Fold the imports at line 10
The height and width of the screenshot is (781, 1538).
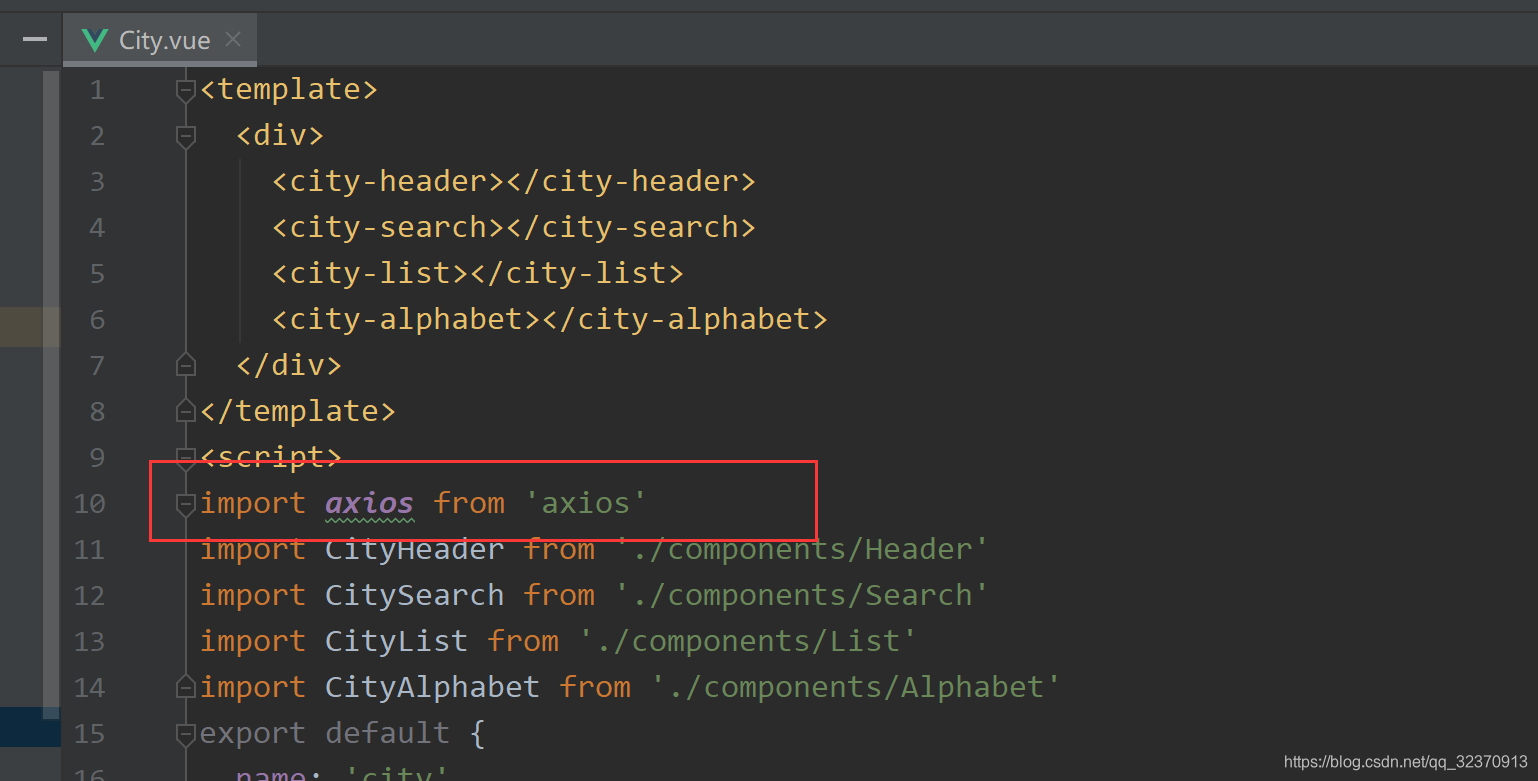pyautogui.click(x=185, y=505)
